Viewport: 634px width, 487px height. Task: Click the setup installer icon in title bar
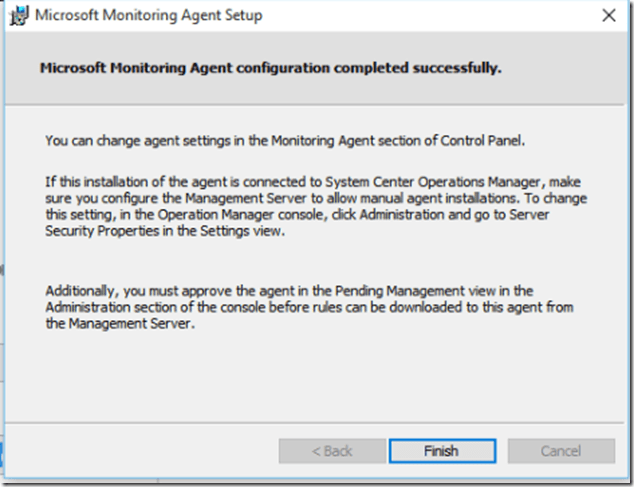(17, 15)
